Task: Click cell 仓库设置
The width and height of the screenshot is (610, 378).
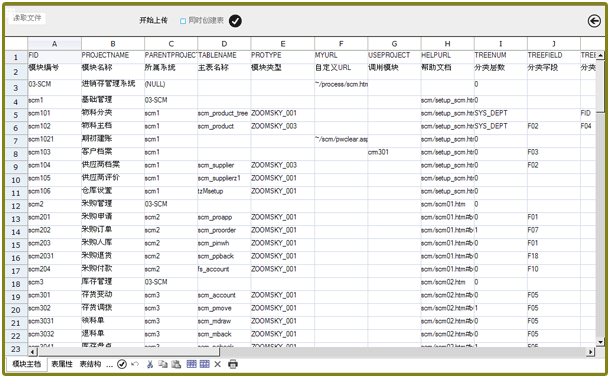Action: (x=113, y=192)
